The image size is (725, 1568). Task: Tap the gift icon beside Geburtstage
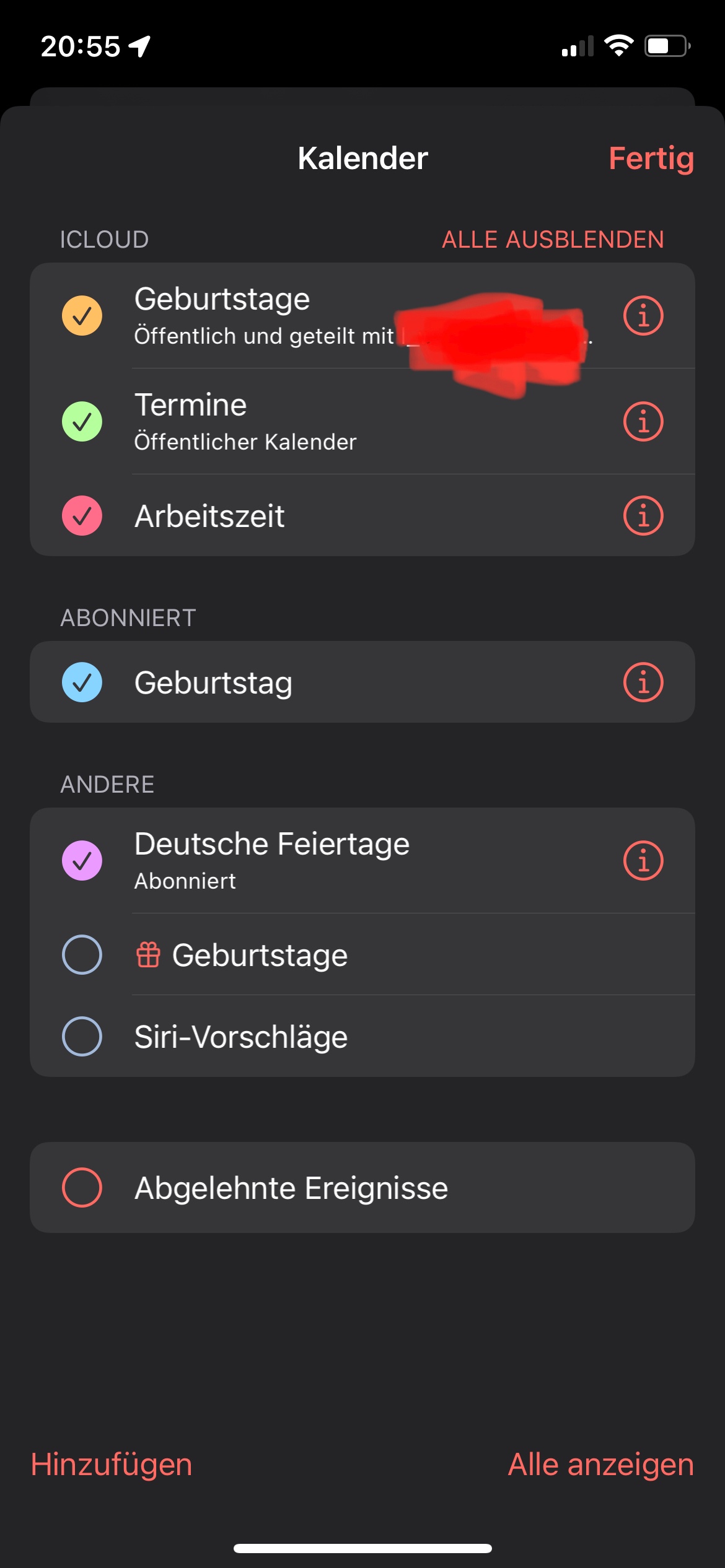tap(148, 954)
